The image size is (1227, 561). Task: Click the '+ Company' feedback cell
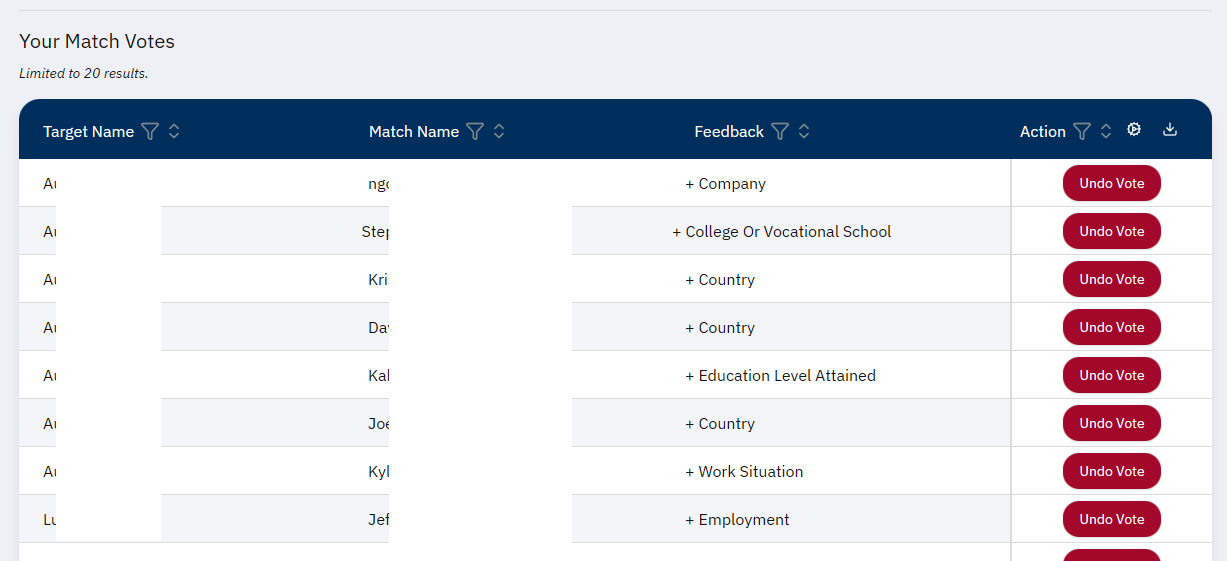pos(725,184)
